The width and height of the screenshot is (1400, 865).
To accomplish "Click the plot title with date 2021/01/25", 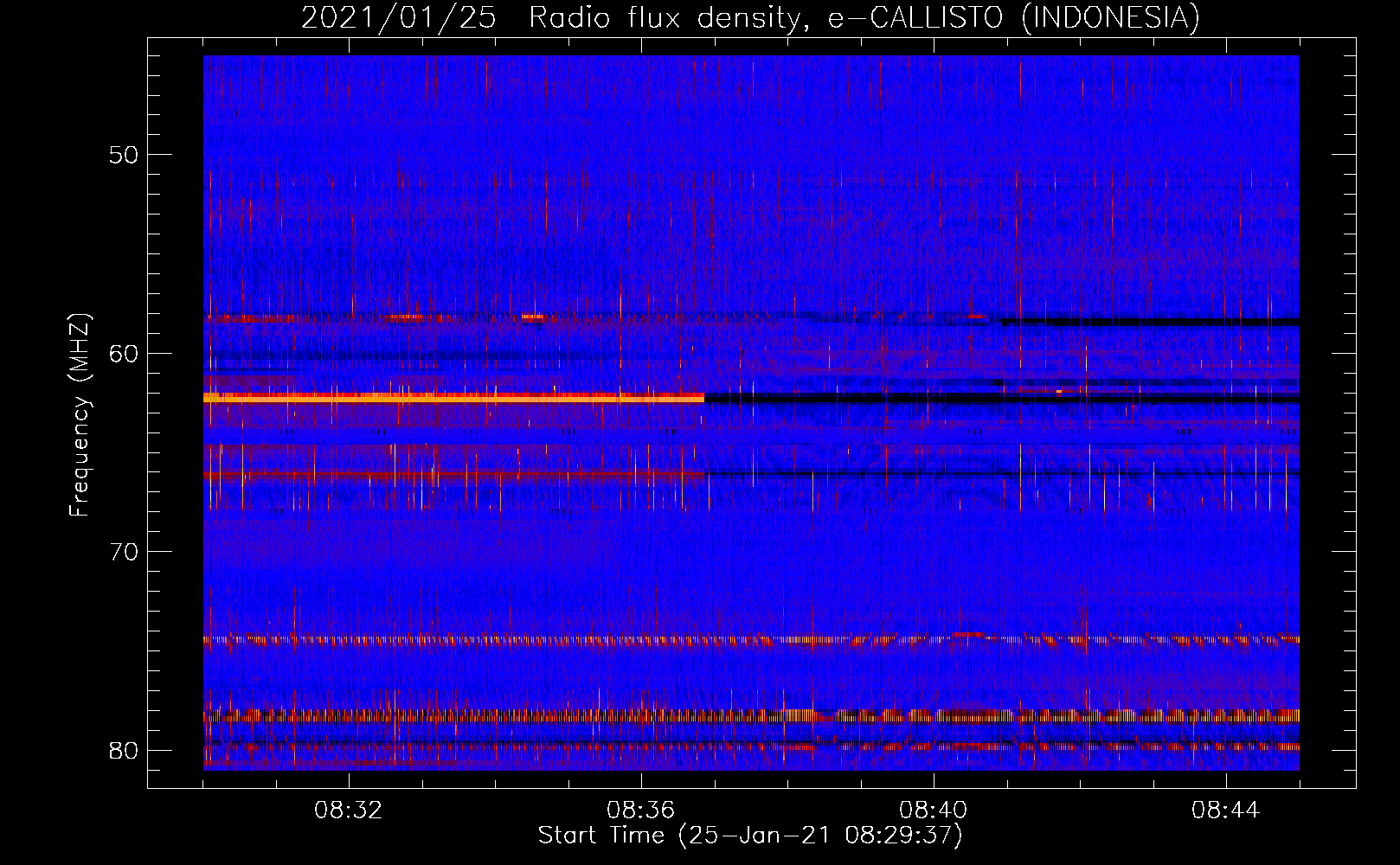I will (750, 17).
